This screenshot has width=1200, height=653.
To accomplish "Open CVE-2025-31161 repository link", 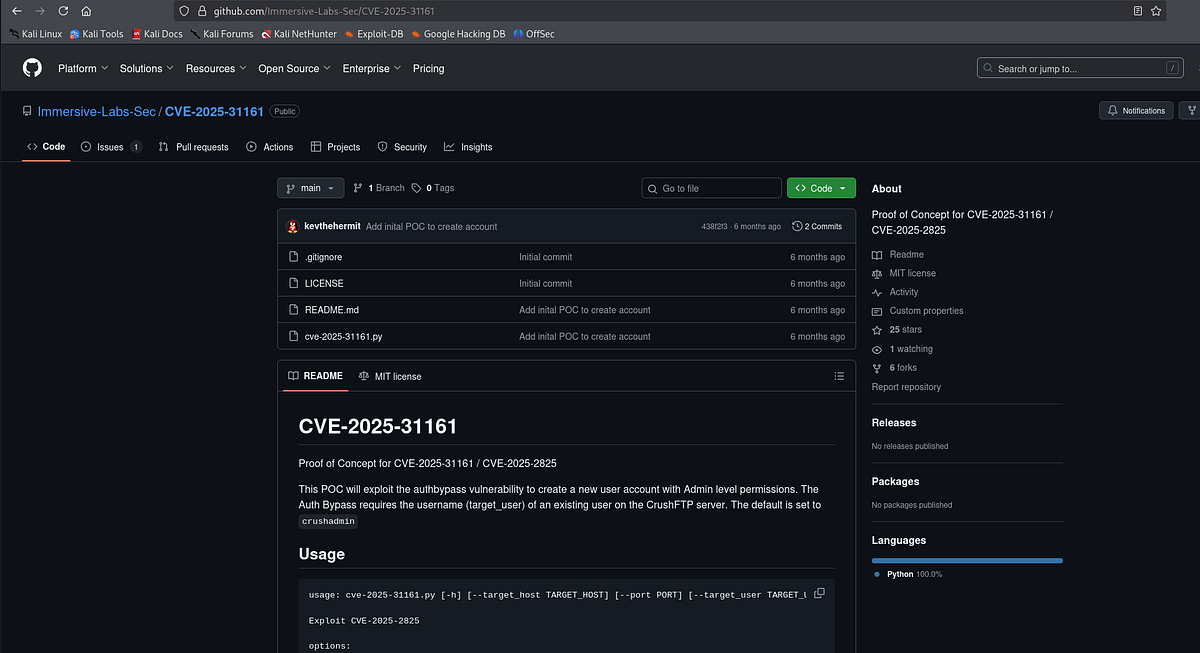I will pyautogui.click(x=214, y=111).
